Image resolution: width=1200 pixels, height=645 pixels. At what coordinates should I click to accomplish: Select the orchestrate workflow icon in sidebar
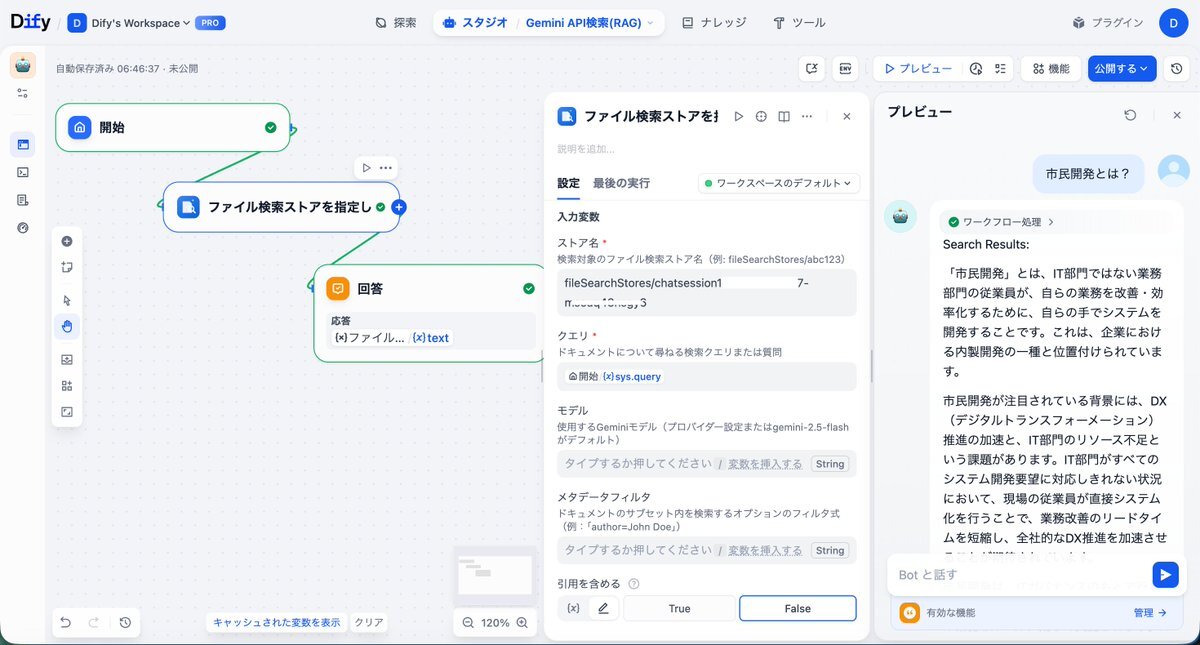click(23, 145)
